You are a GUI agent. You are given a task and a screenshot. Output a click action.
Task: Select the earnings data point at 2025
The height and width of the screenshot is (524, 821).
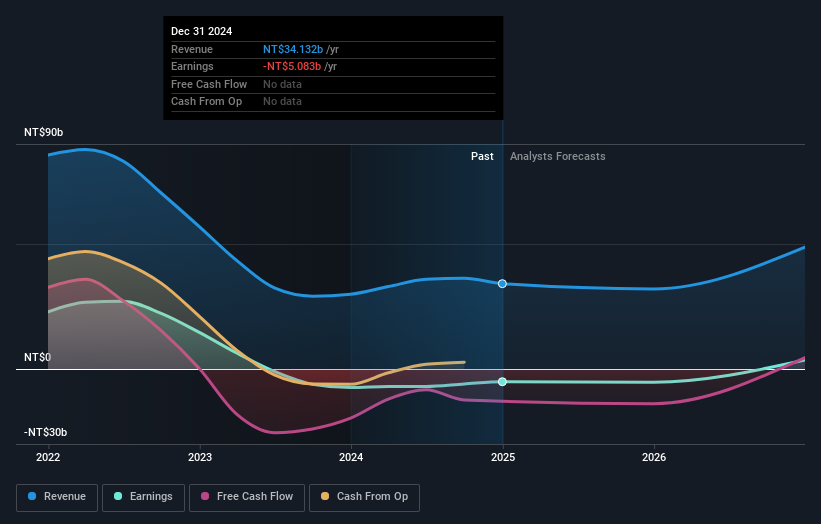pos(502,382)
